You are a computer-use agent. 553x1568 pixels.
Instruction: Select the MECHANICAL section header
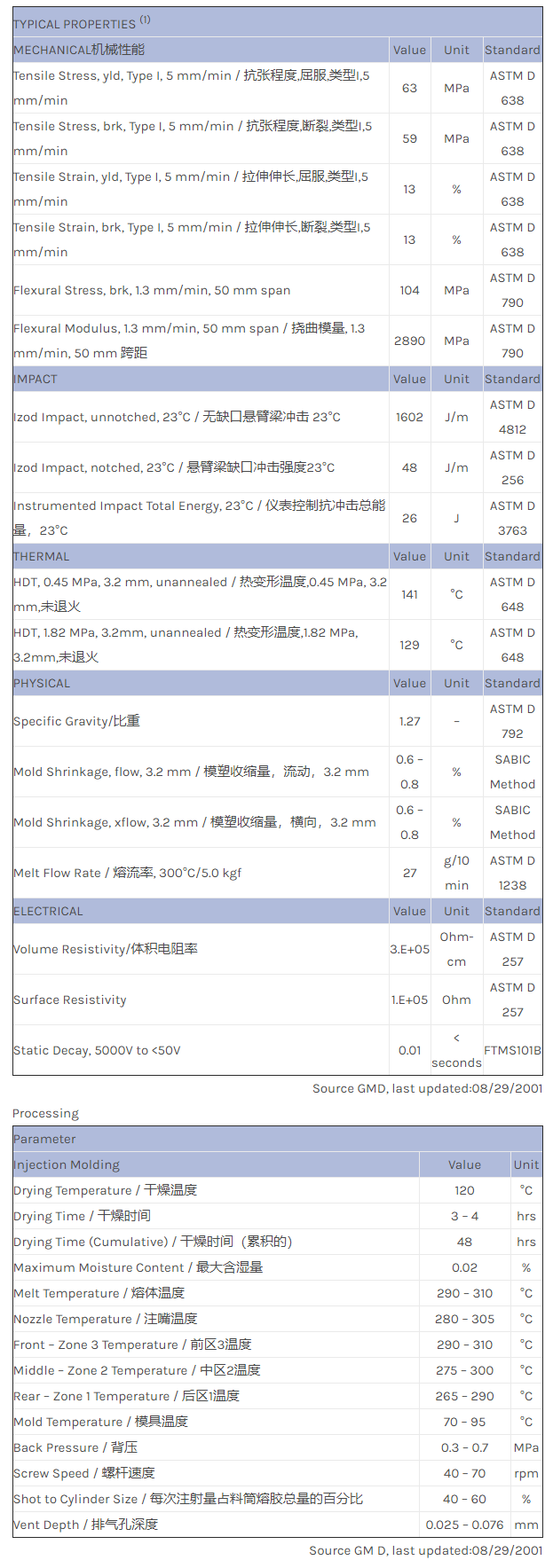[79, 50]
